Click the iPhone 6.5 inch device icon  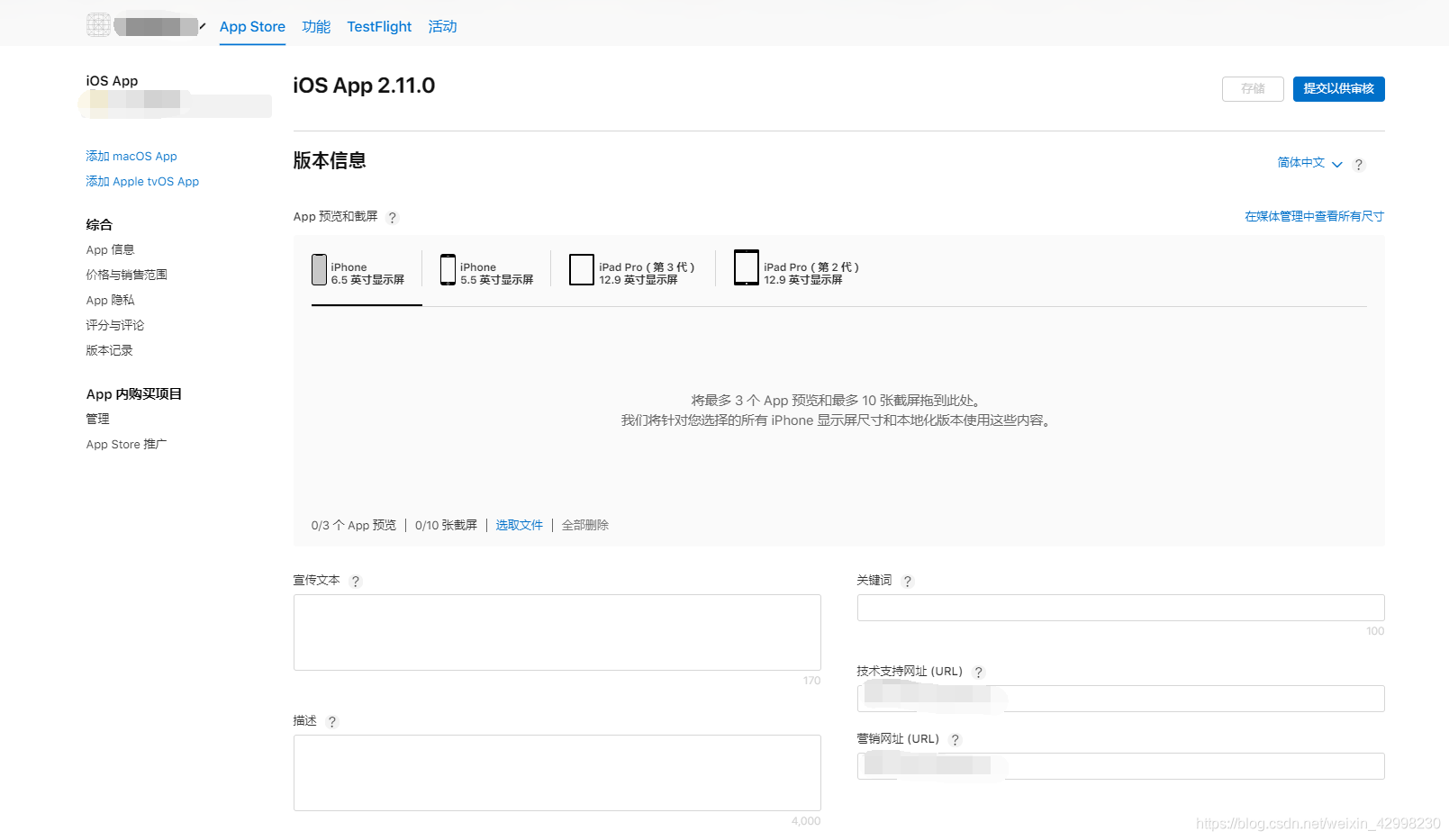[319, 269]
